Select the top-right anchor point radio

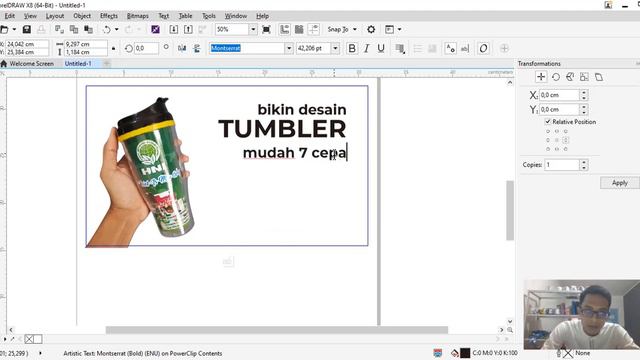[566, 131]
